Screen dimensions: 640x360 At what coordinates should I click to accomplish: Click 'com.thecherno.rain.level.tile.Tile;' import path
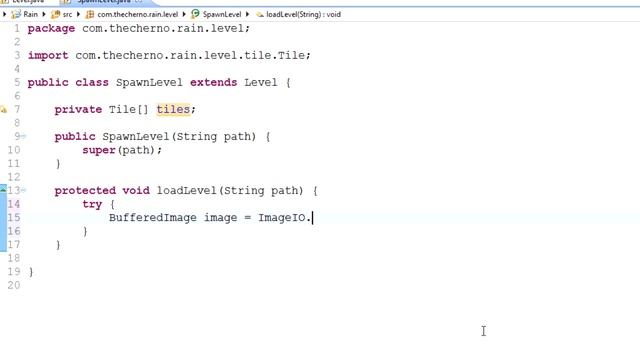coord(193,56)
